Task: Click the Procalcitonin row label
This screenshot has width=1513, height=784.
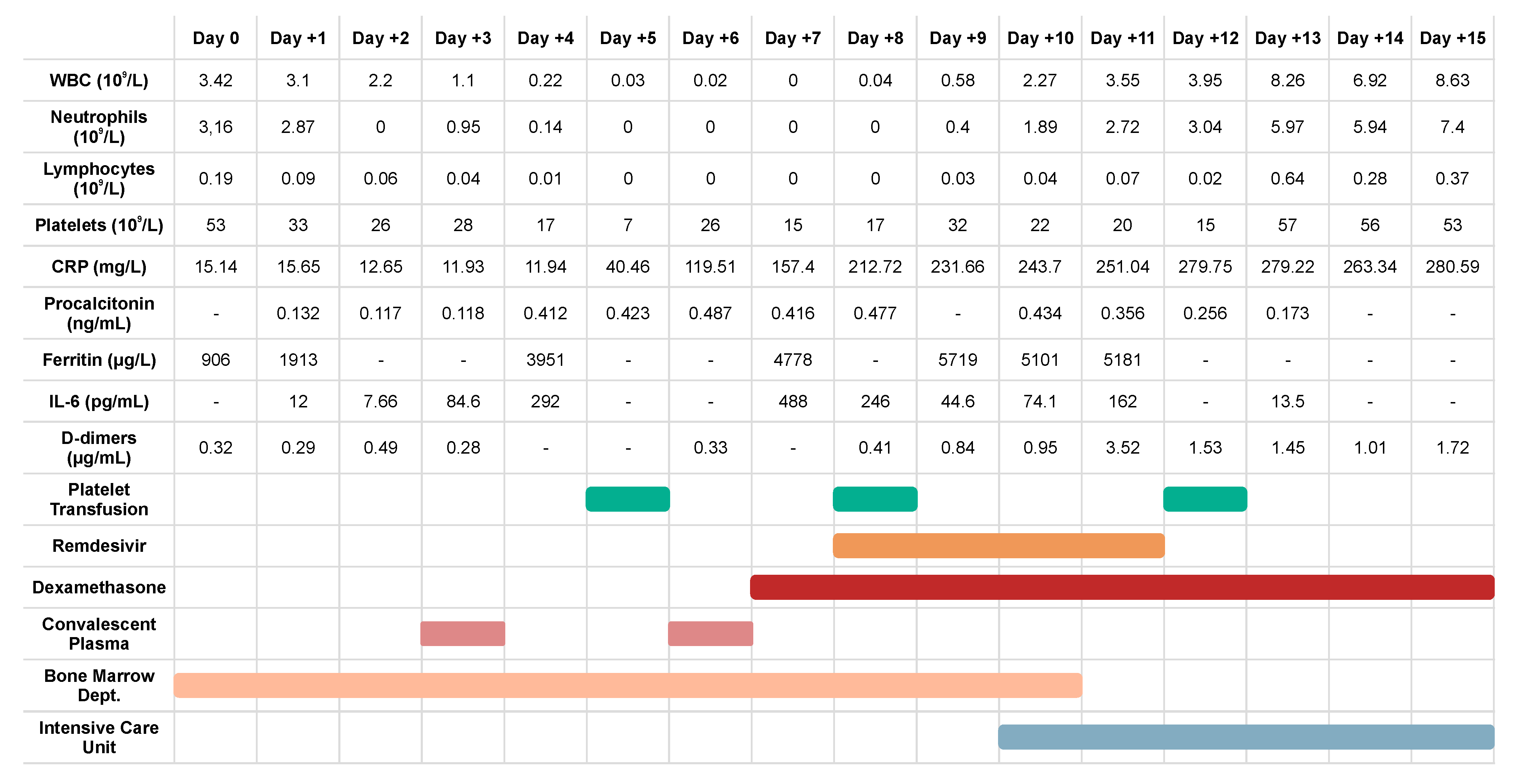Action: coord(99,313)
